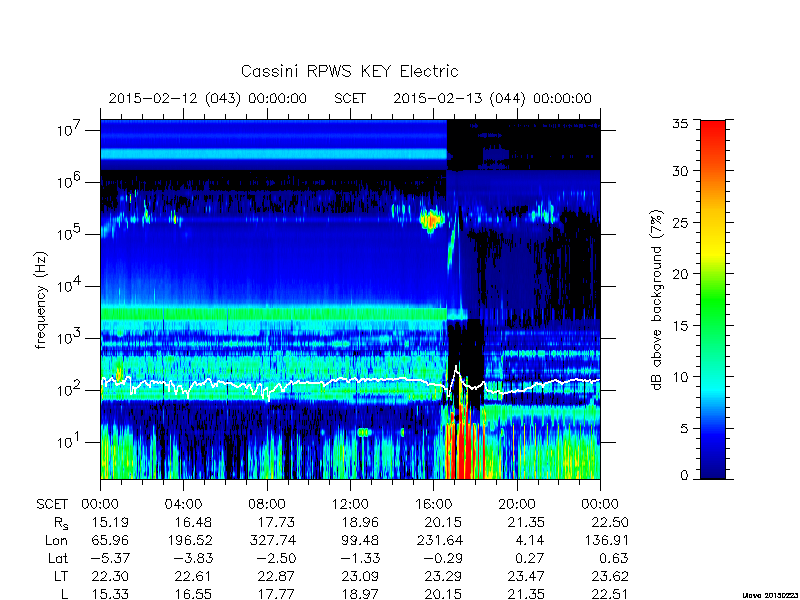Click the orange emission spot near 10^5 Hz

point(431,220)
